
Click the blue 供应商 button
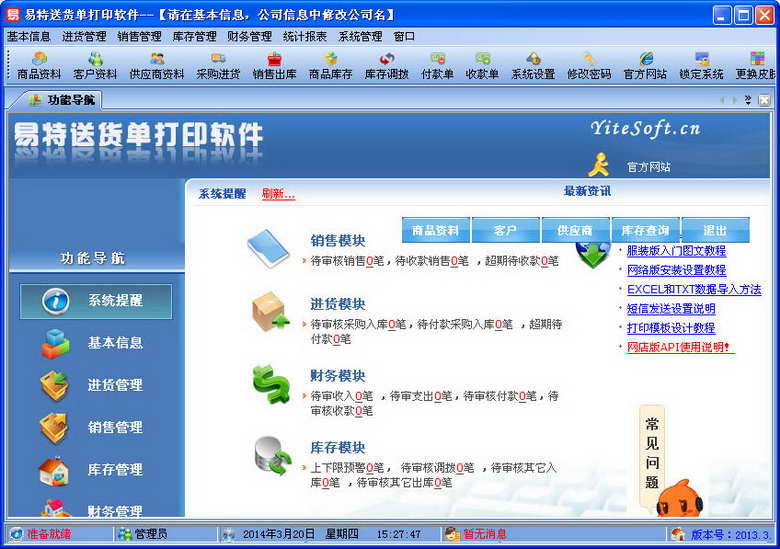click(x=576, y=230)
